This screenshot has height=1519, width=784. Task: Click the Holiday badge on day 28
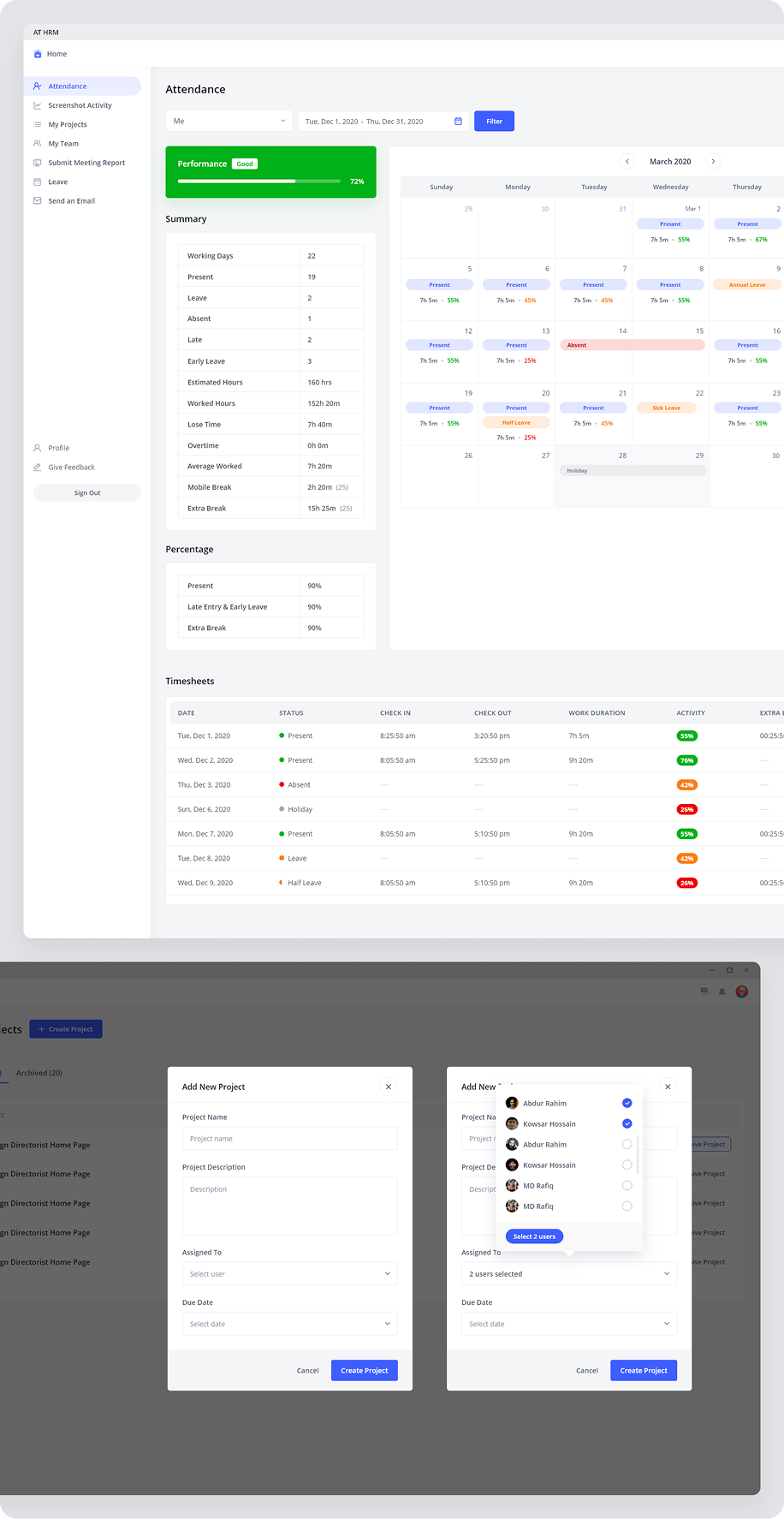point(633,471)
